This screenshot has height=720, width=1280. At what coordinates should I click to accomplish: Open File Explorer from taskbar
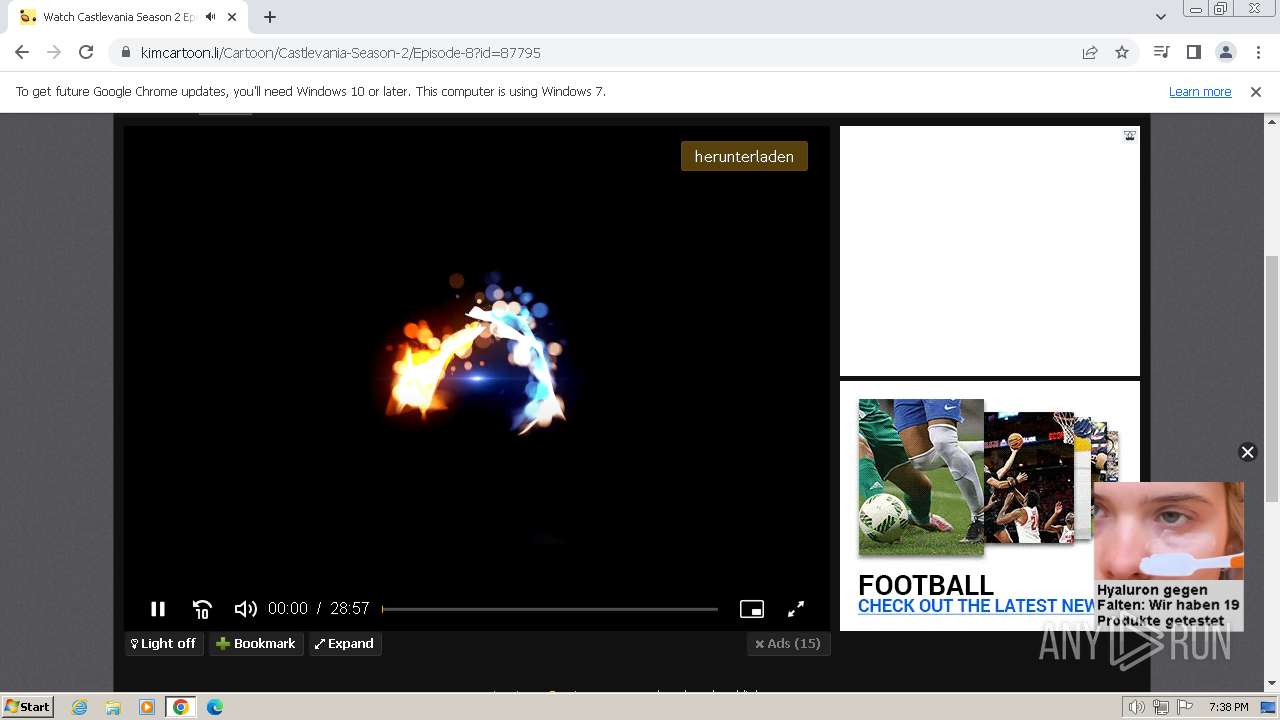pyautogui.click(x=113, y=707)
